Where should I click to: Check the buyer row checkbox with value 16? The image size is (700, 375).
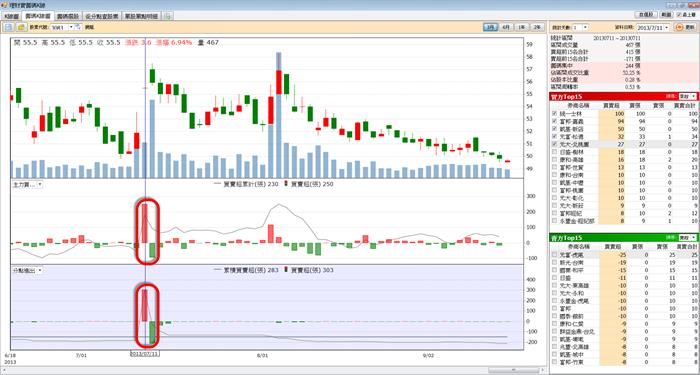point(554,159)
